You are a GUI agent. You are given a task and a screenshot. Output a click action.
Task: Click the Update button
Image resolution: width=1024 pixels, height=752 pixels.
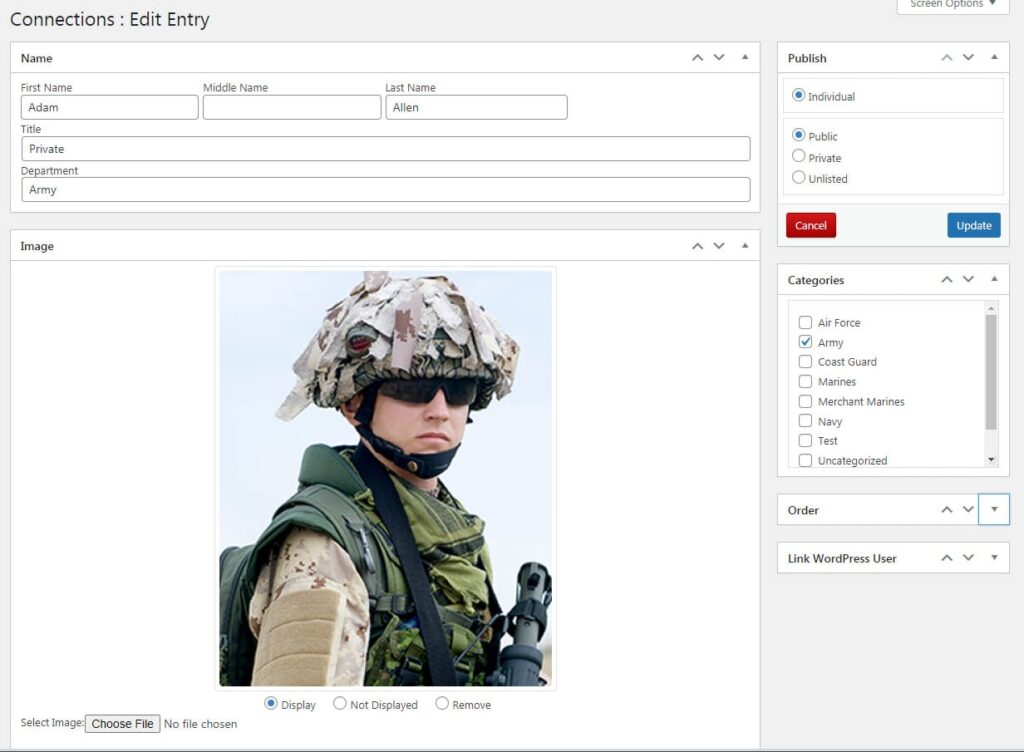coord(972,225)
